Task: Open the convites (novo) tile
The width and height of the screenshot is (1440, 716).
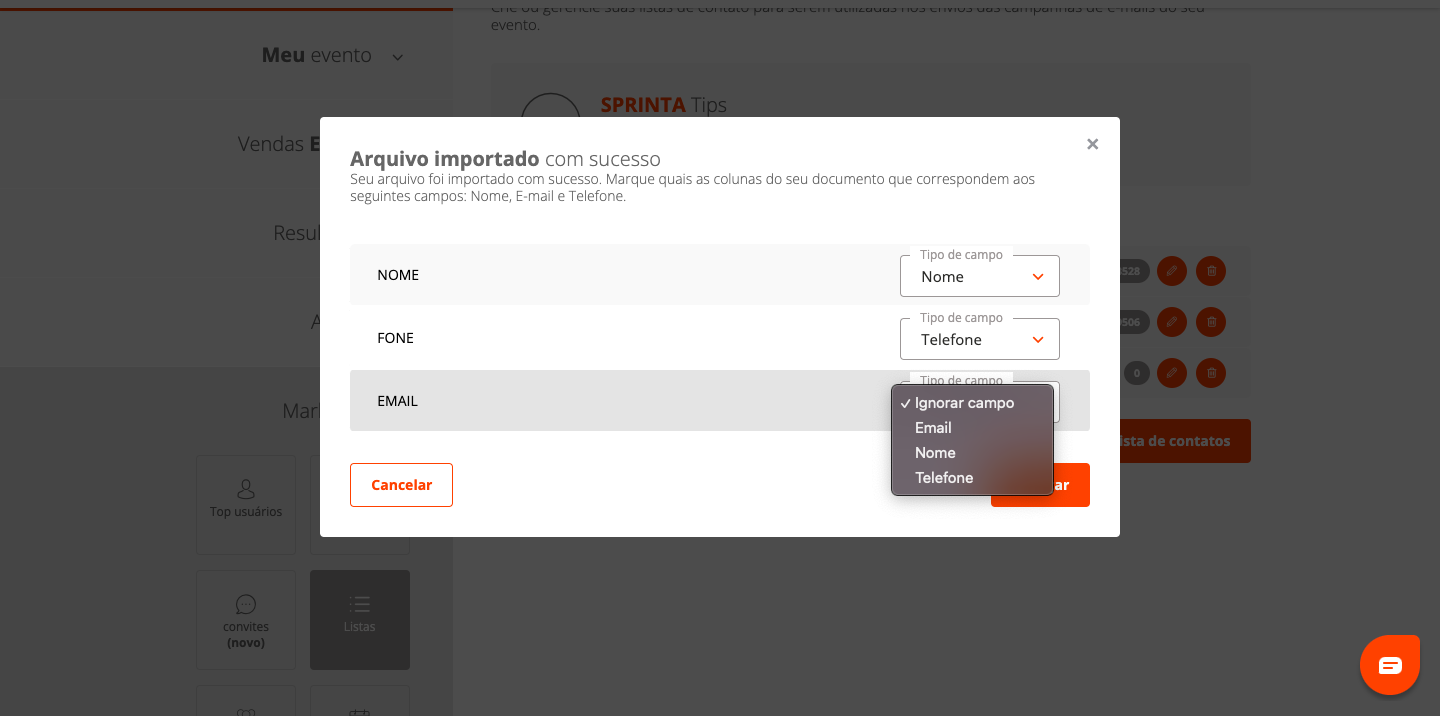Action: (x=246, y=620)
